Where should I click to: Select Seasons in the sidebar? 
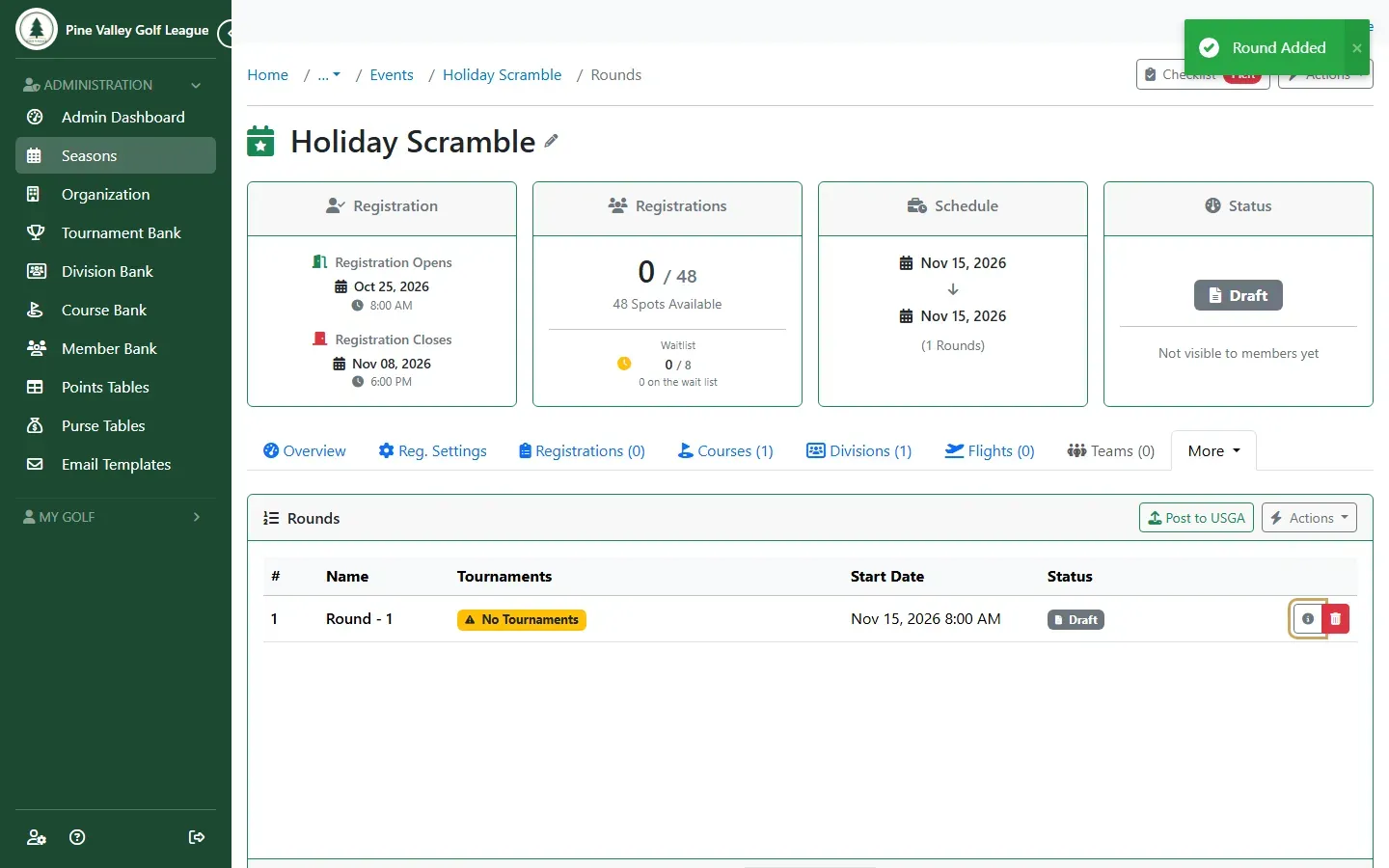[116, 155]
